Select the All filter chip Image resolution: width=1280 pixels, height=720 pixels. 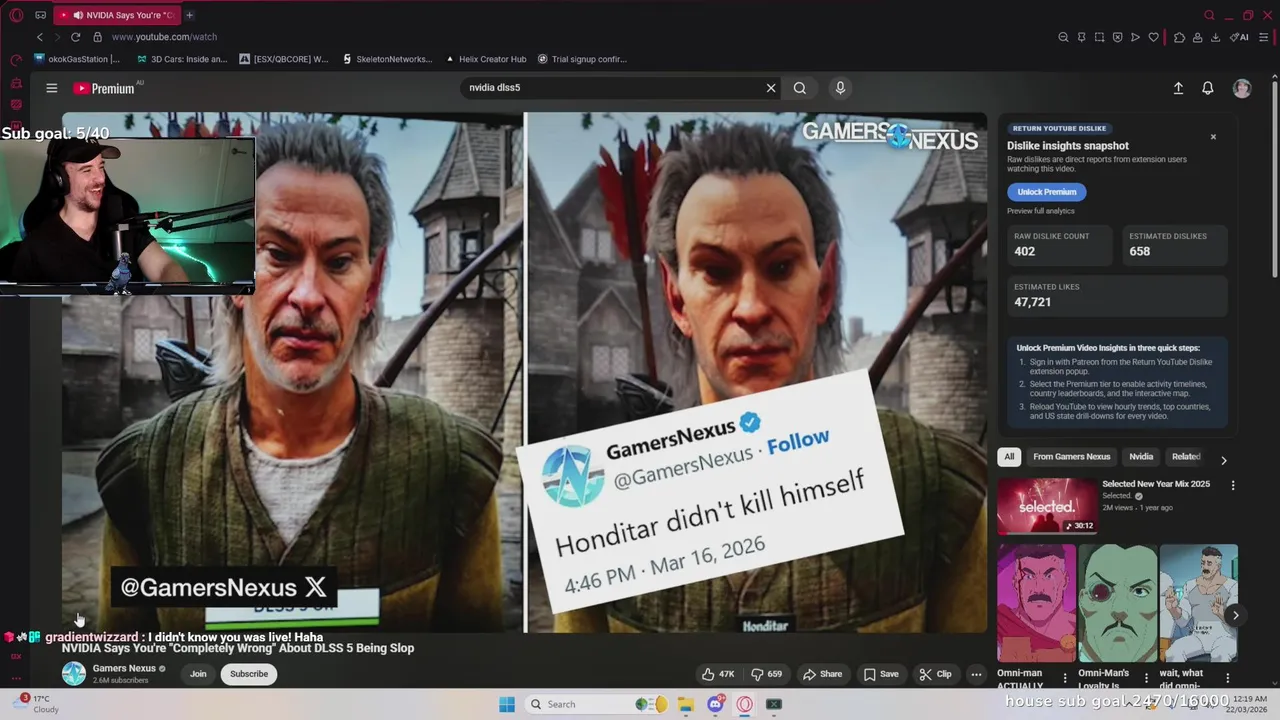pos(1009,457)
